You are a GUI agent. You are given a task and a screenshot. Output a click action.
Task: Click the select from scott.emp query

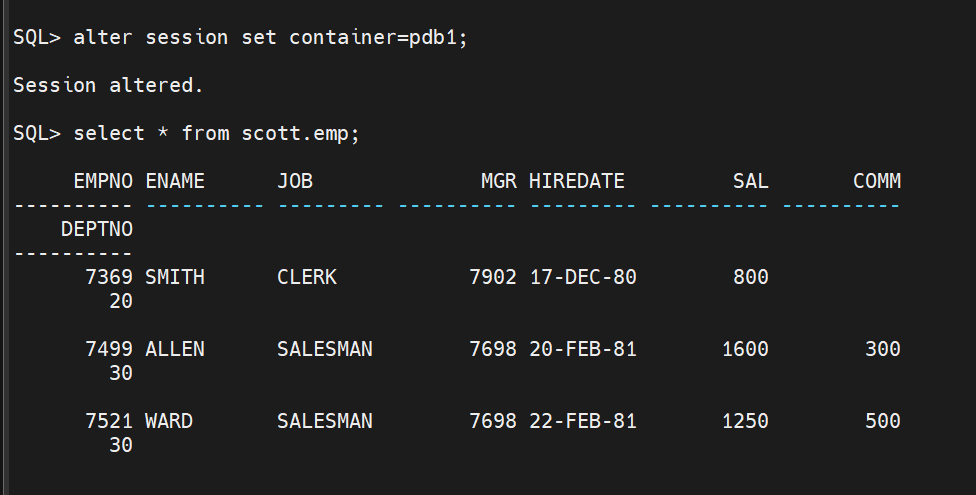pyautogui.click(x=217, y=133)
